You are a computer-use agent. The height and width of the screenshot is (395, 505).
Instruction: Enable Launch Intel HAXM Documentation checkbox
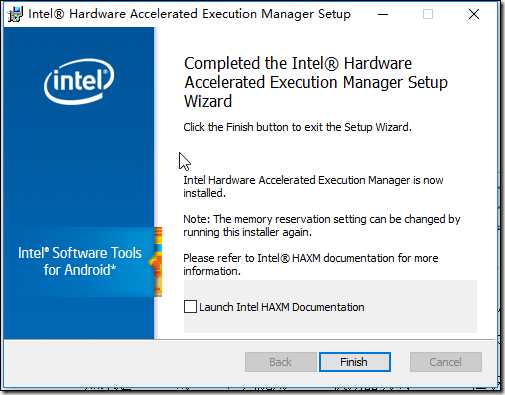pos(190,306)
